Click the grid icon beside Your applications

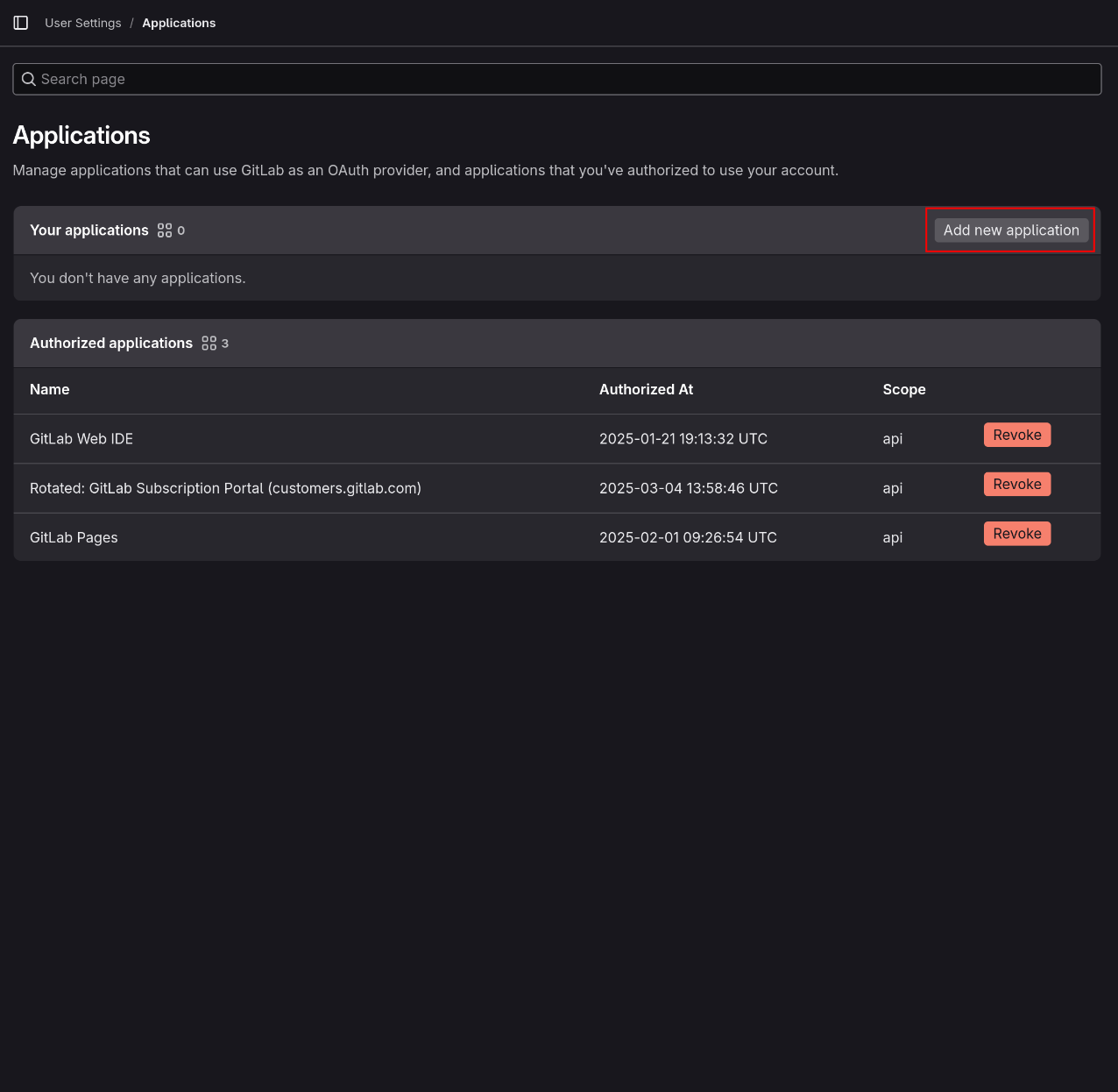164,230
